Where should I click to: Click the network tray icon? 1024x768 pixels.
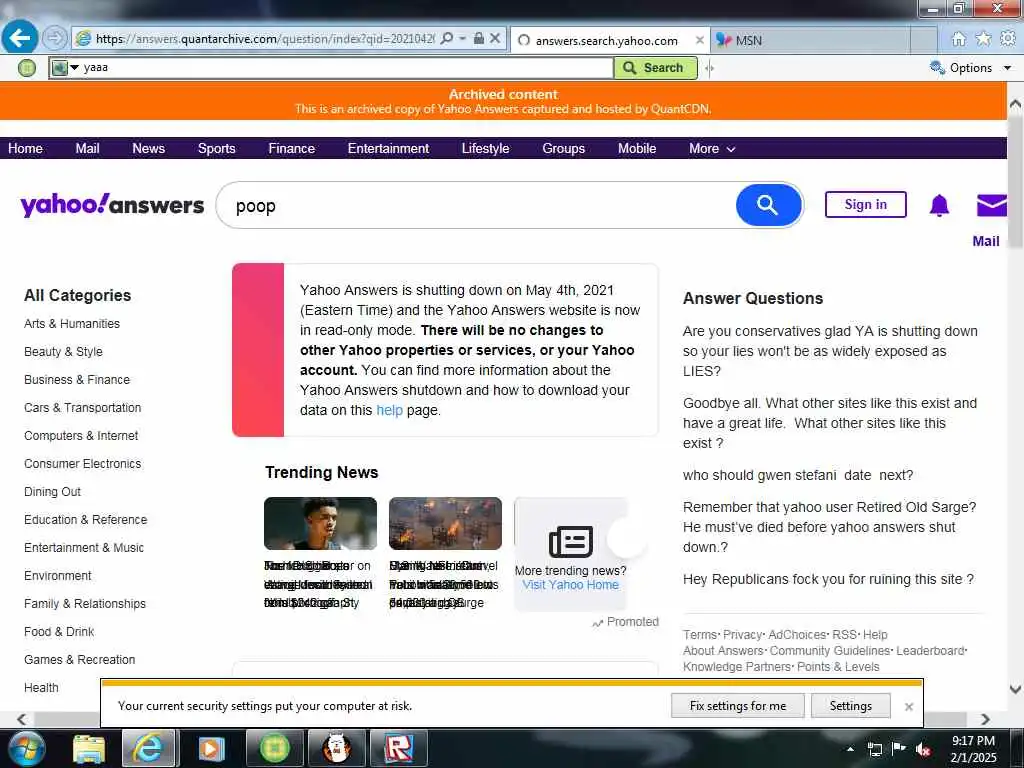875,750
